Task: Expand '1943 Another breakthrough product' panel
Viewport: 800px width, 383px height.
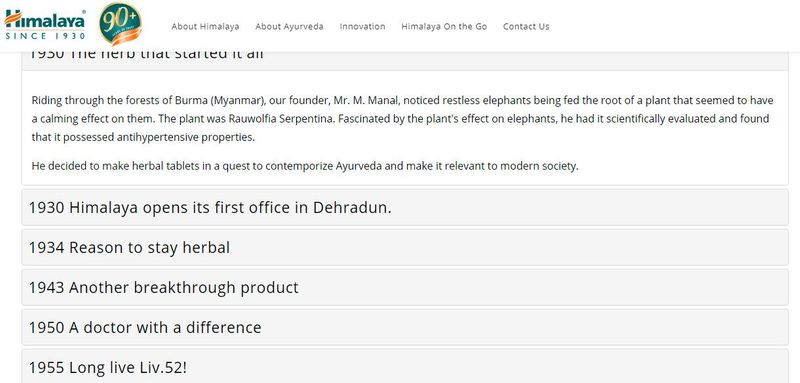Action: (x=405, y=287)
